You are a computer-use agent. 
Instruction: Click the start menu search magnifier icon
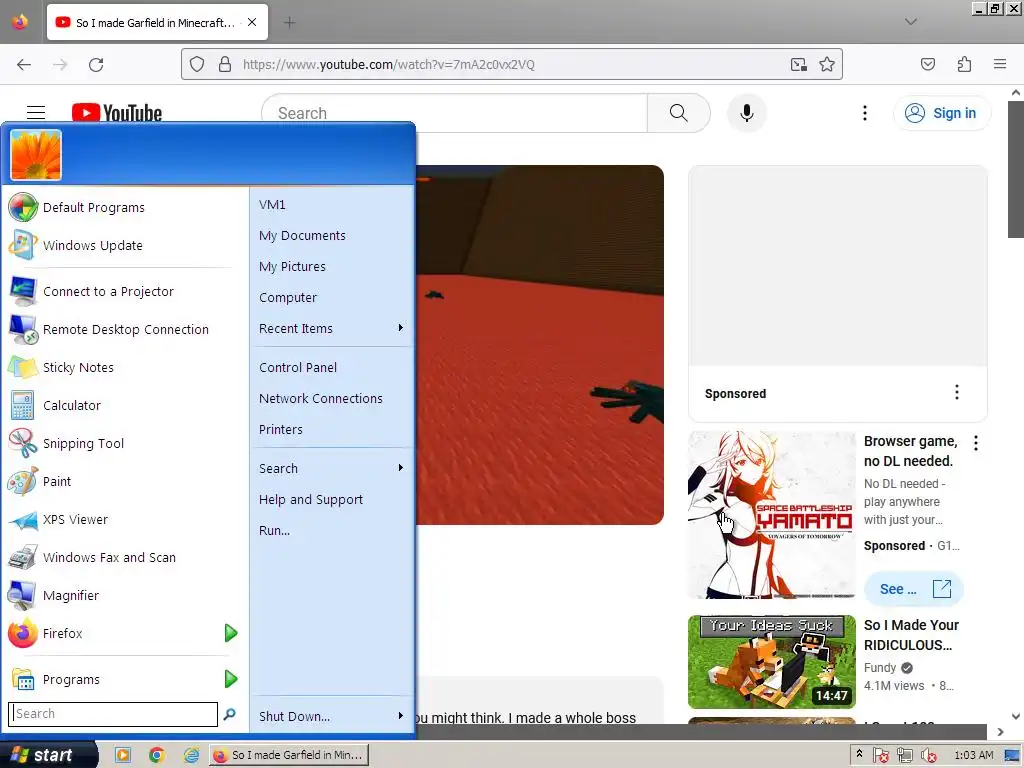pyautogui.click(x=229, y=714)
